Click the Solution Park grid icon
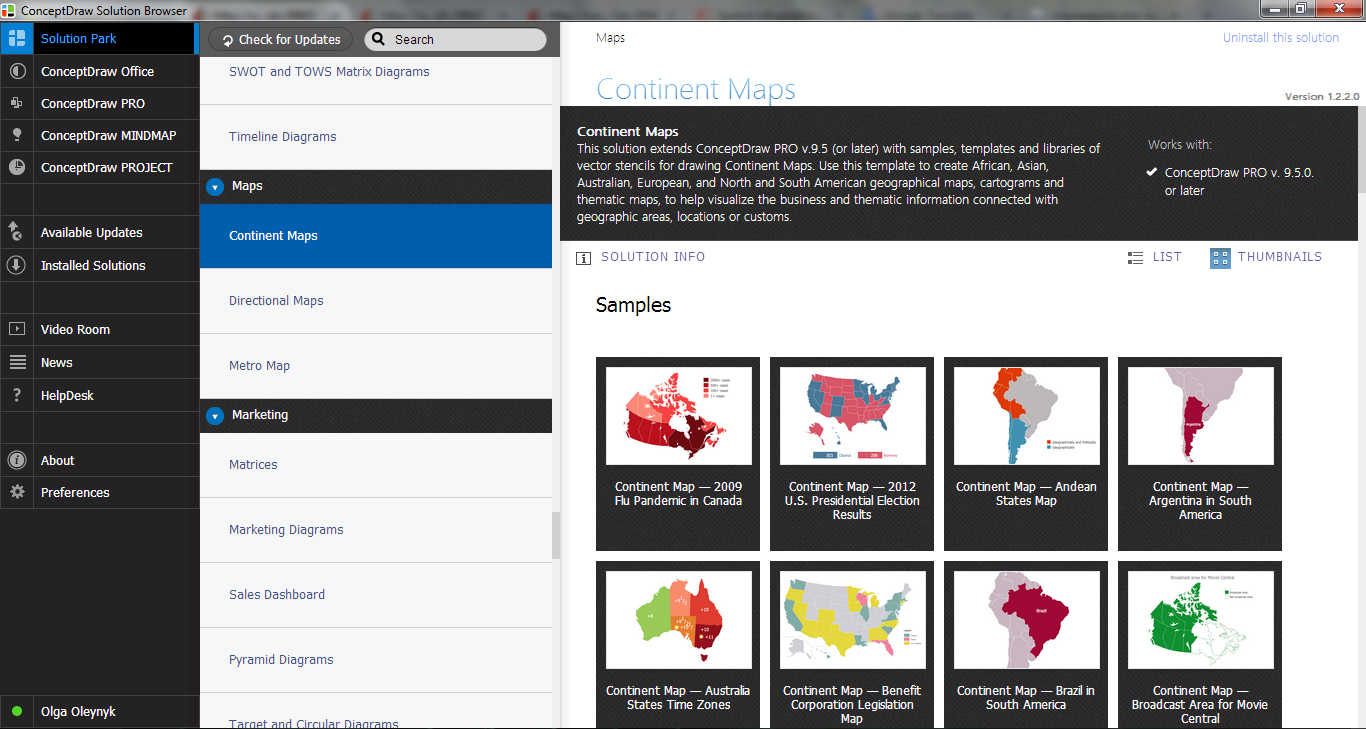 point(16,39)
